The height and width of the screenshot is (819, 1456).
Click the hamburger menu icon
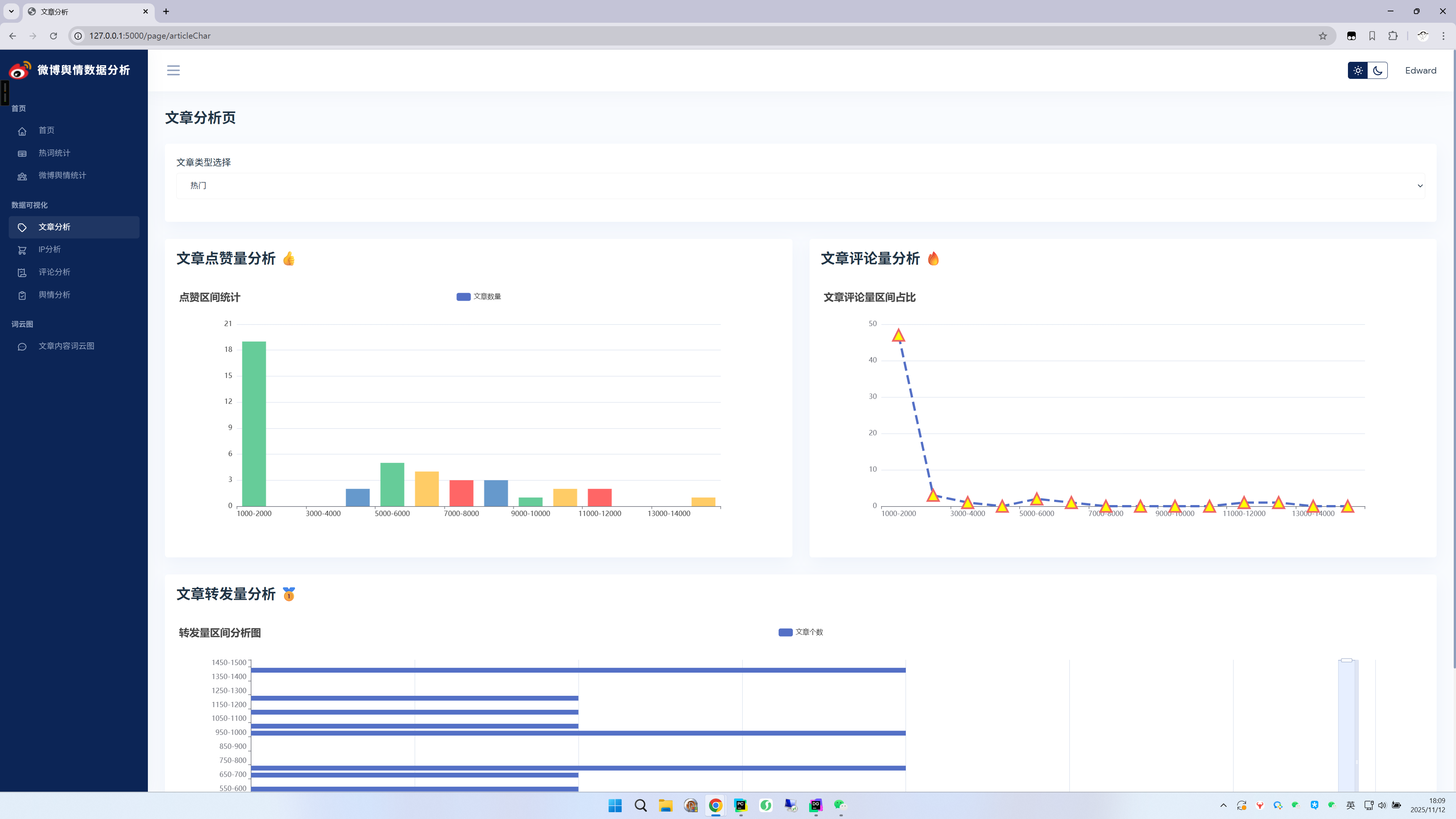173,70
